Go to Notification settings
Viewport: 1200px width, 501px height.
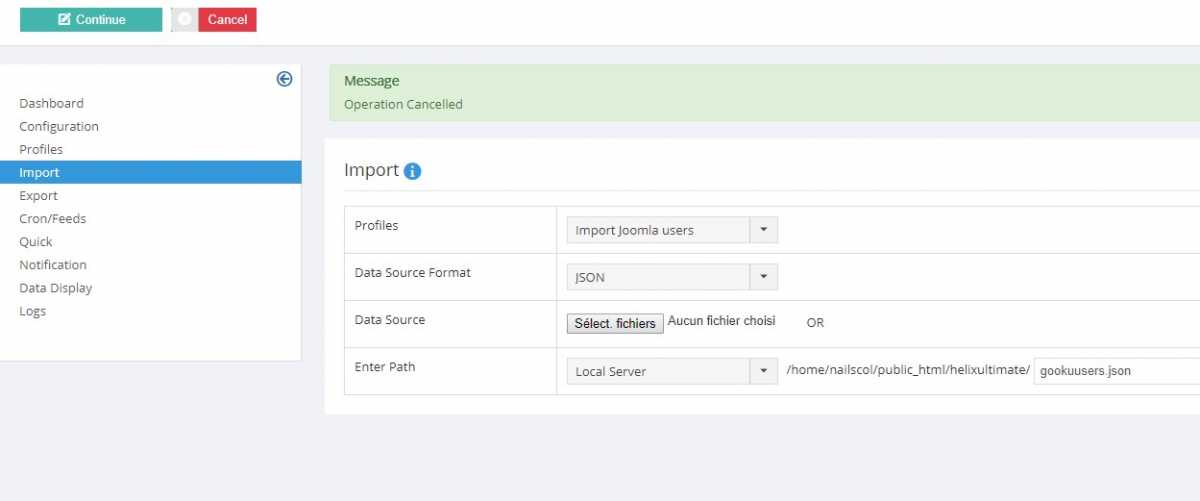(x=53, y=264)
